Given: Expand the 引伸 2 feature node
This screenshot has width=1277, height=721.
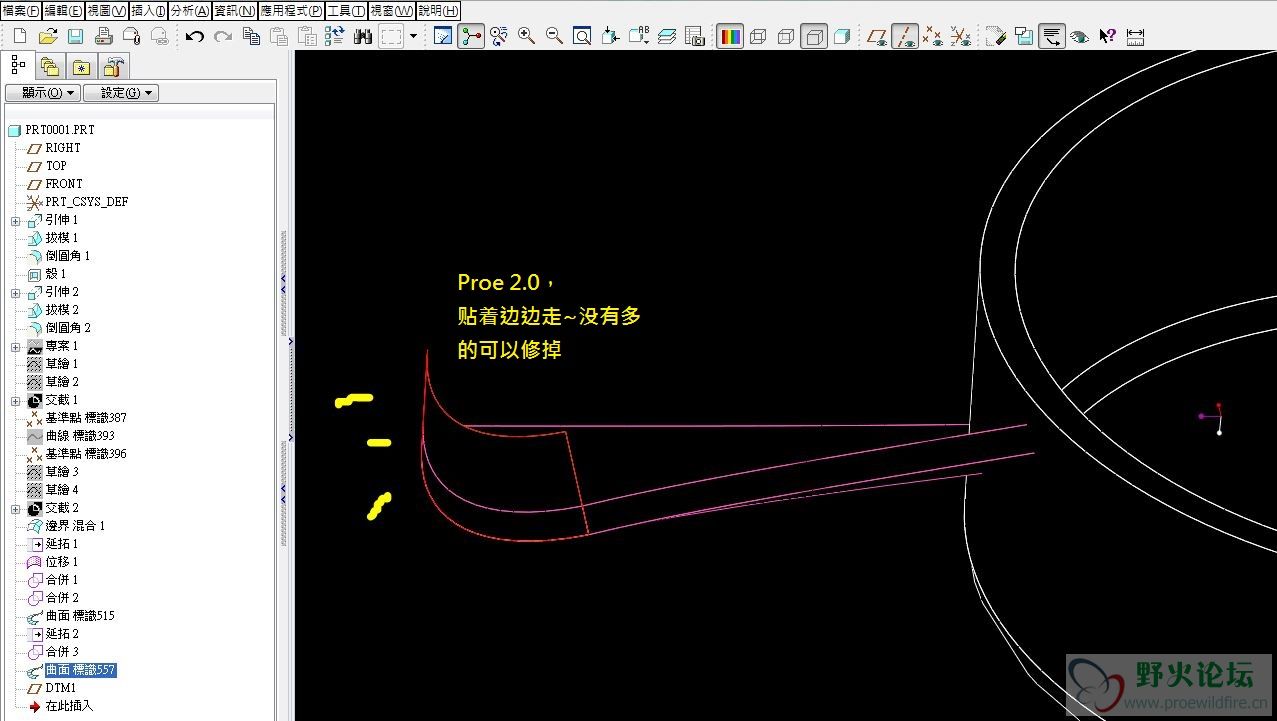Looking at the screenshot, I should 15,292.
